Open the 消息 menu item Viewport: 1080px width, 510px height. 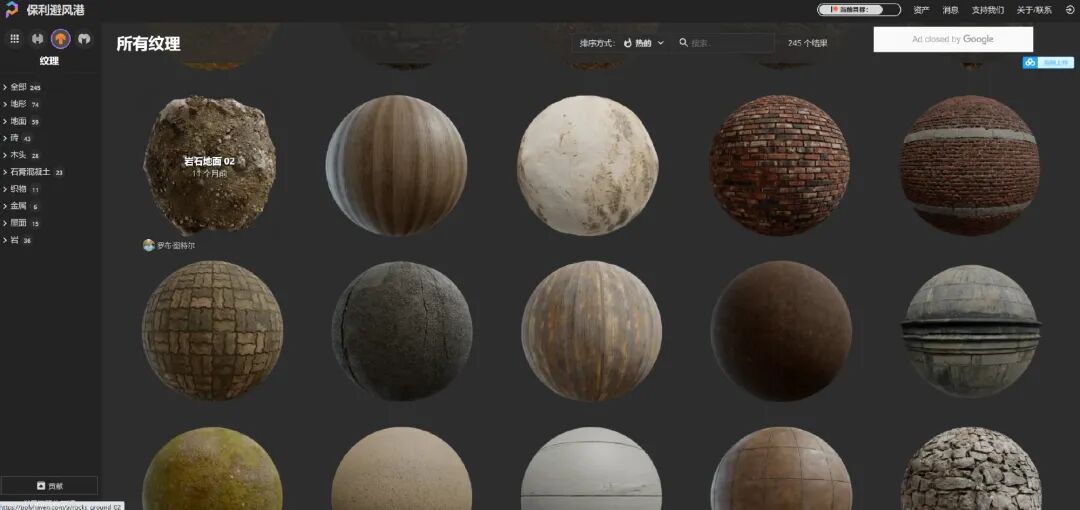pos(951,10)
